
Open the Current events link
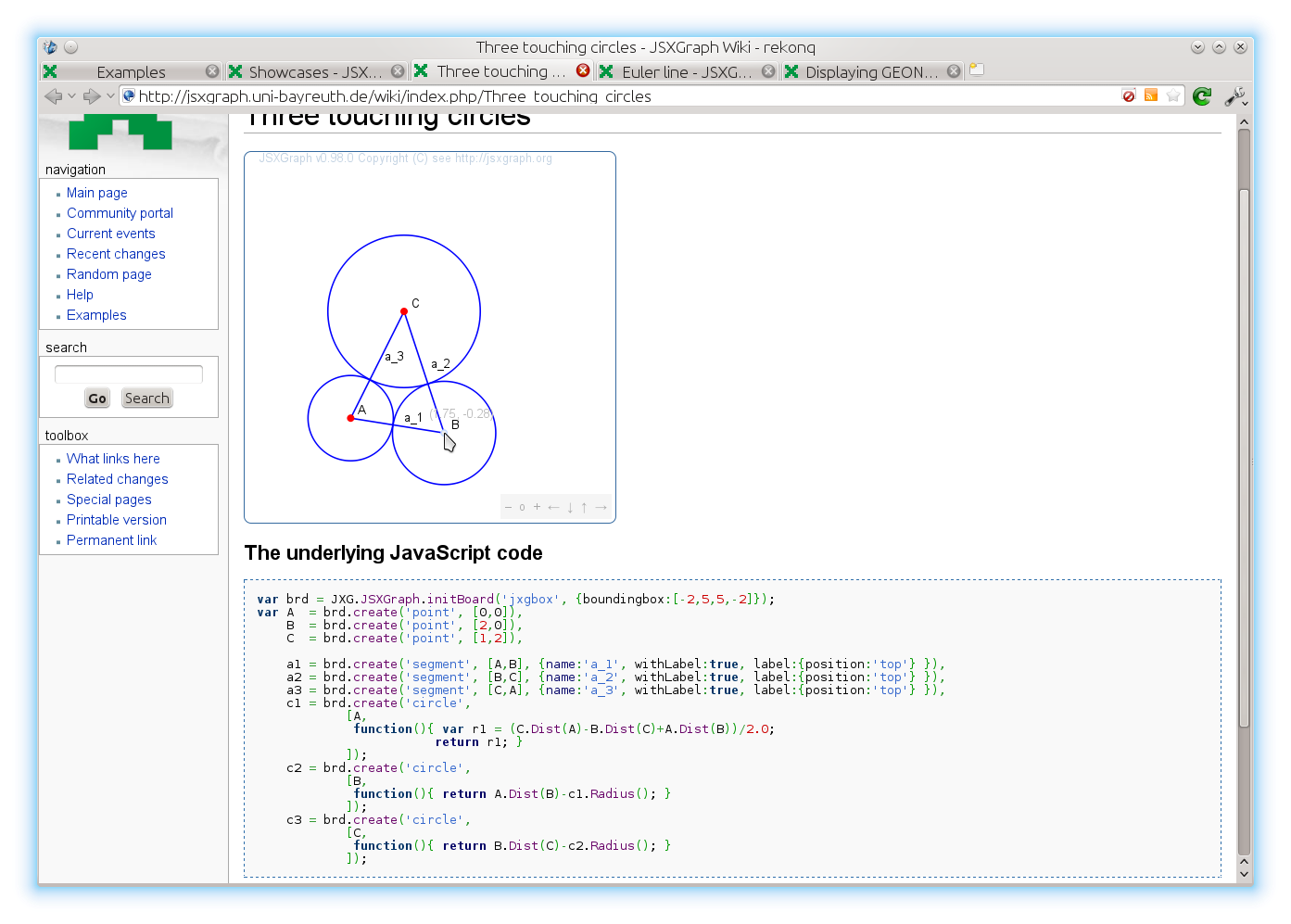click(111, 234)
